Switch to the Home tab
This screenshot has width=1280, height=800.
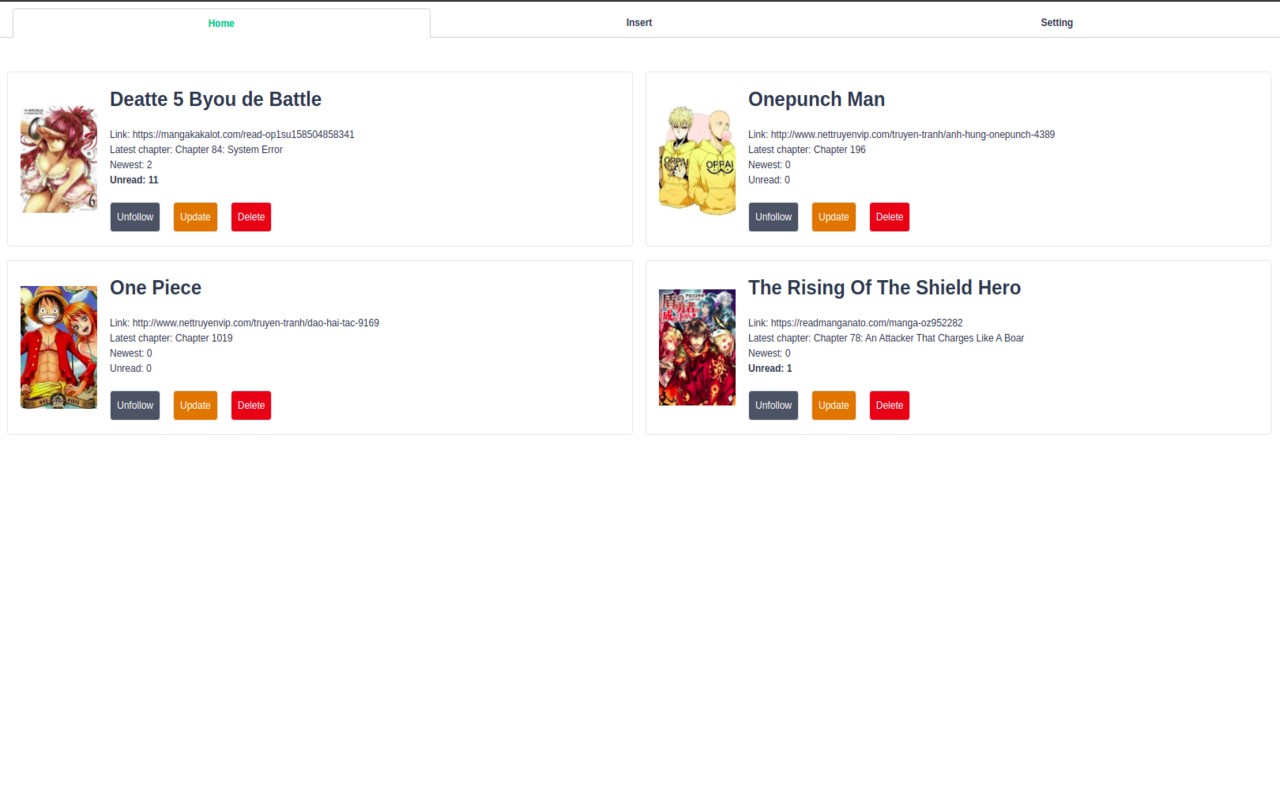[221, 23]
